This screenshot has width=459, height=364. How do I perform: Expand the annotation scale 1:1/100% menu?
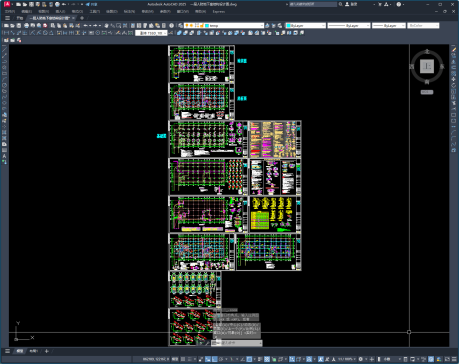click(x=347, y=359)
